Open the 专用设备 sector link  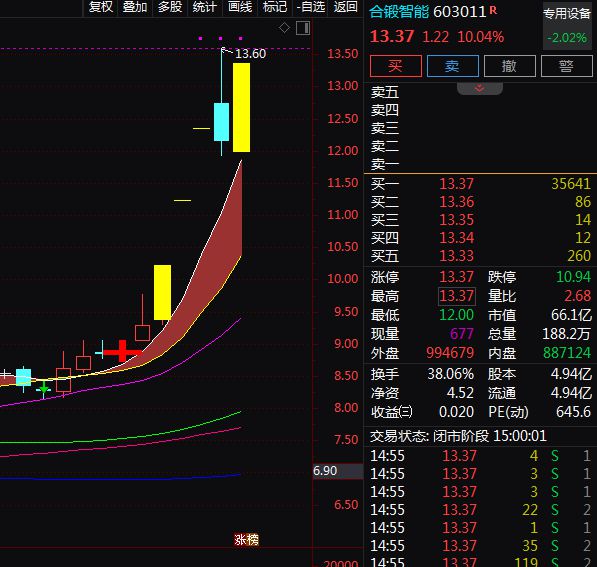tap(567, 14)
